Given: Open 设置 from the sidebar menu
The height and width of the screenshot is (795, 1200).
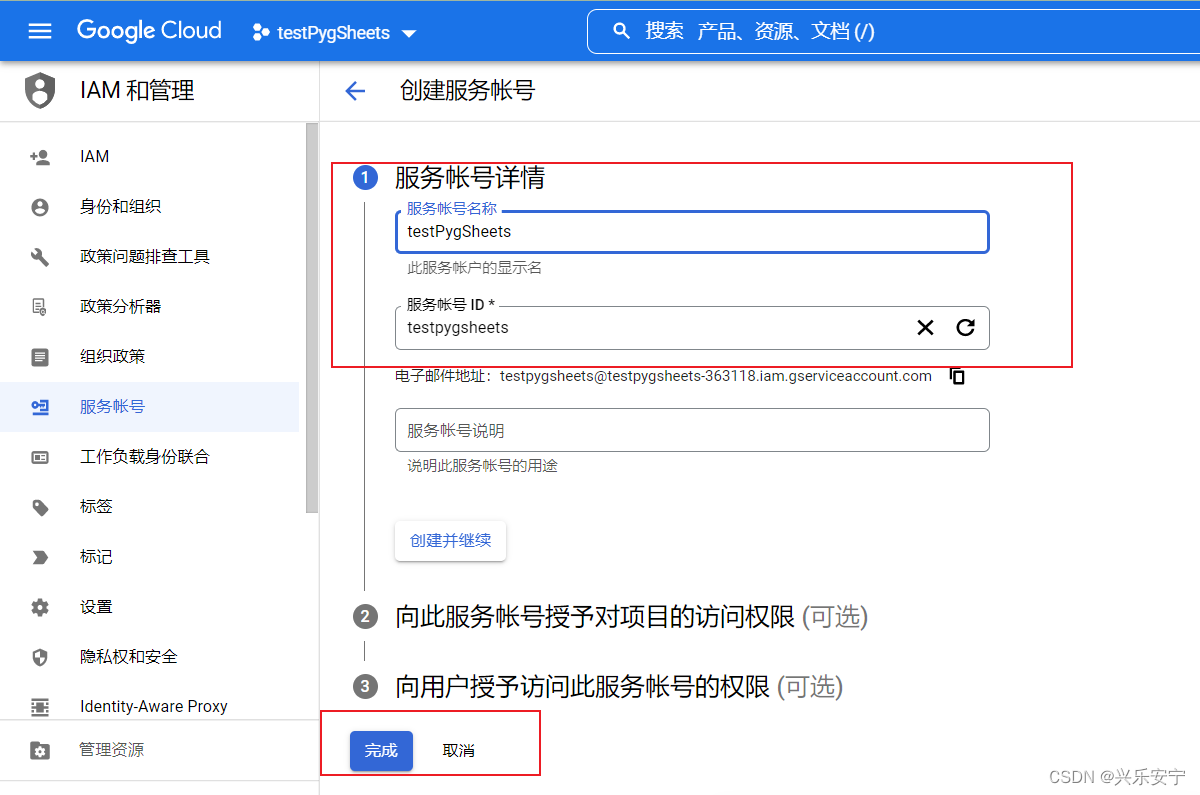Looking at the screenshot, I should coord(96,606).
